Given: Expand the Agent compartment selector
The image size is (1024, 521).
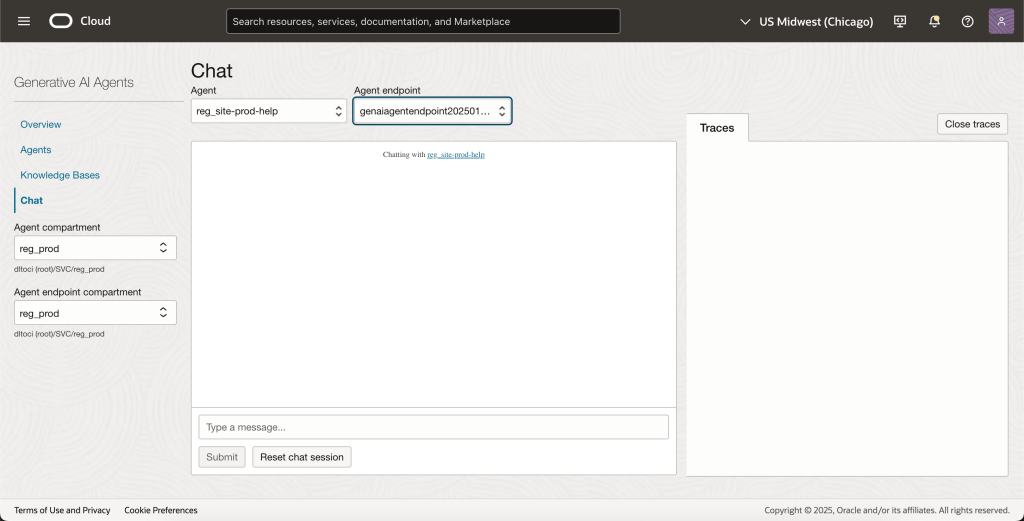Looking at the screenshot, I should click(95, 248).
